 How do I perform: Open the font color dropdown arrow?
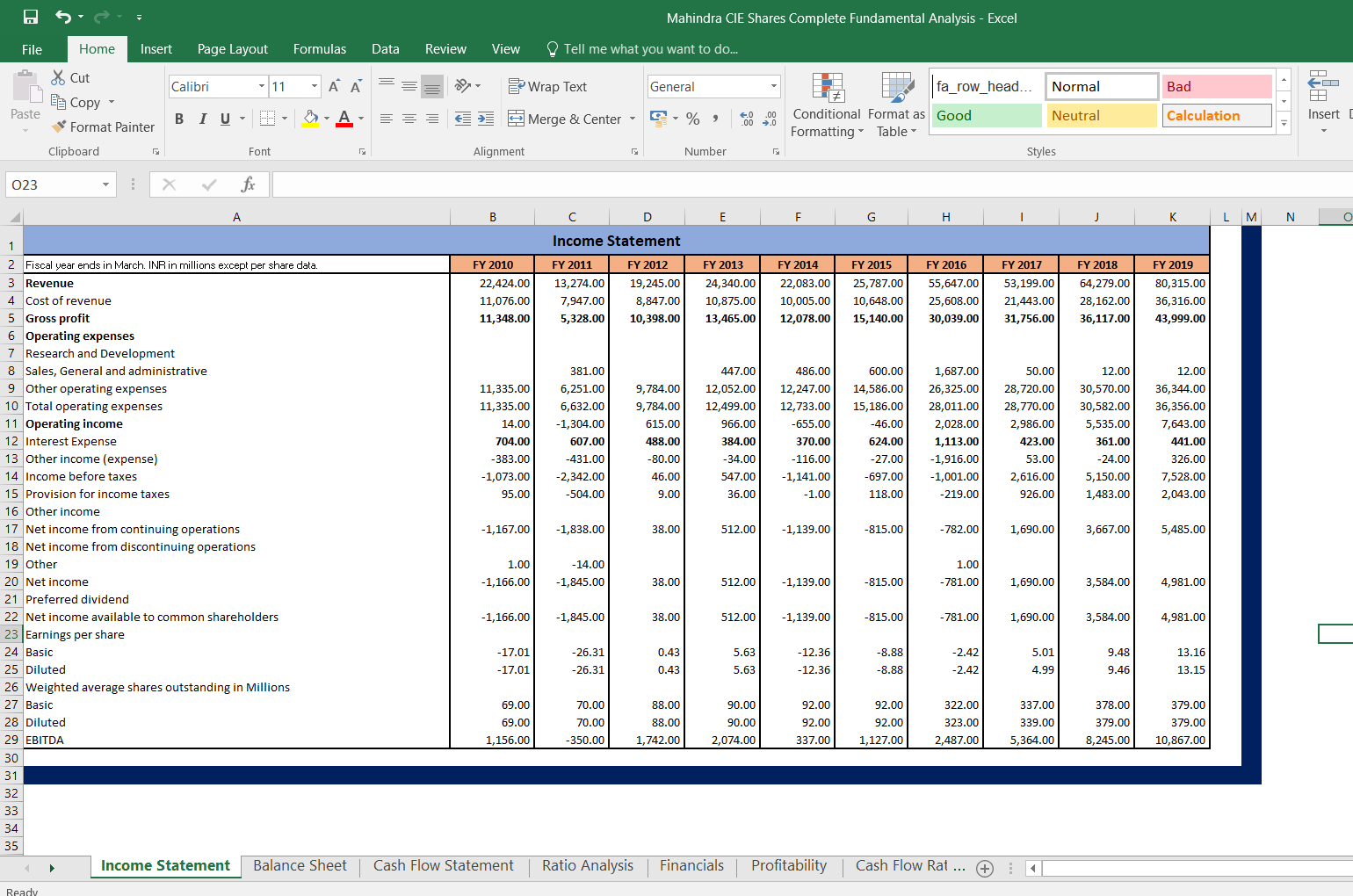[361, 118]
